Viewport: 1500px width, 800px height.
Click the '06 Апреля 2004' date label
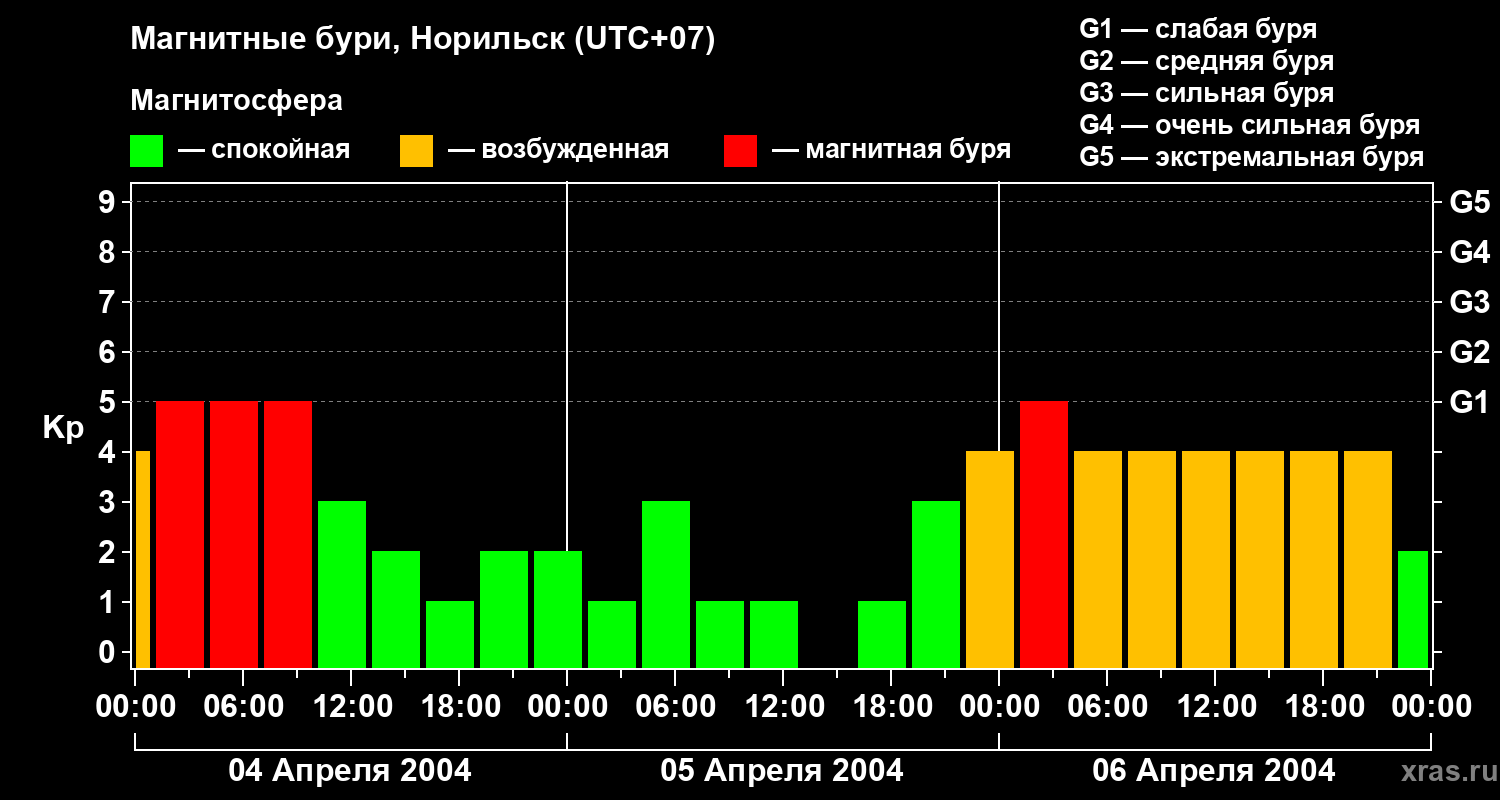point(1214,771)
